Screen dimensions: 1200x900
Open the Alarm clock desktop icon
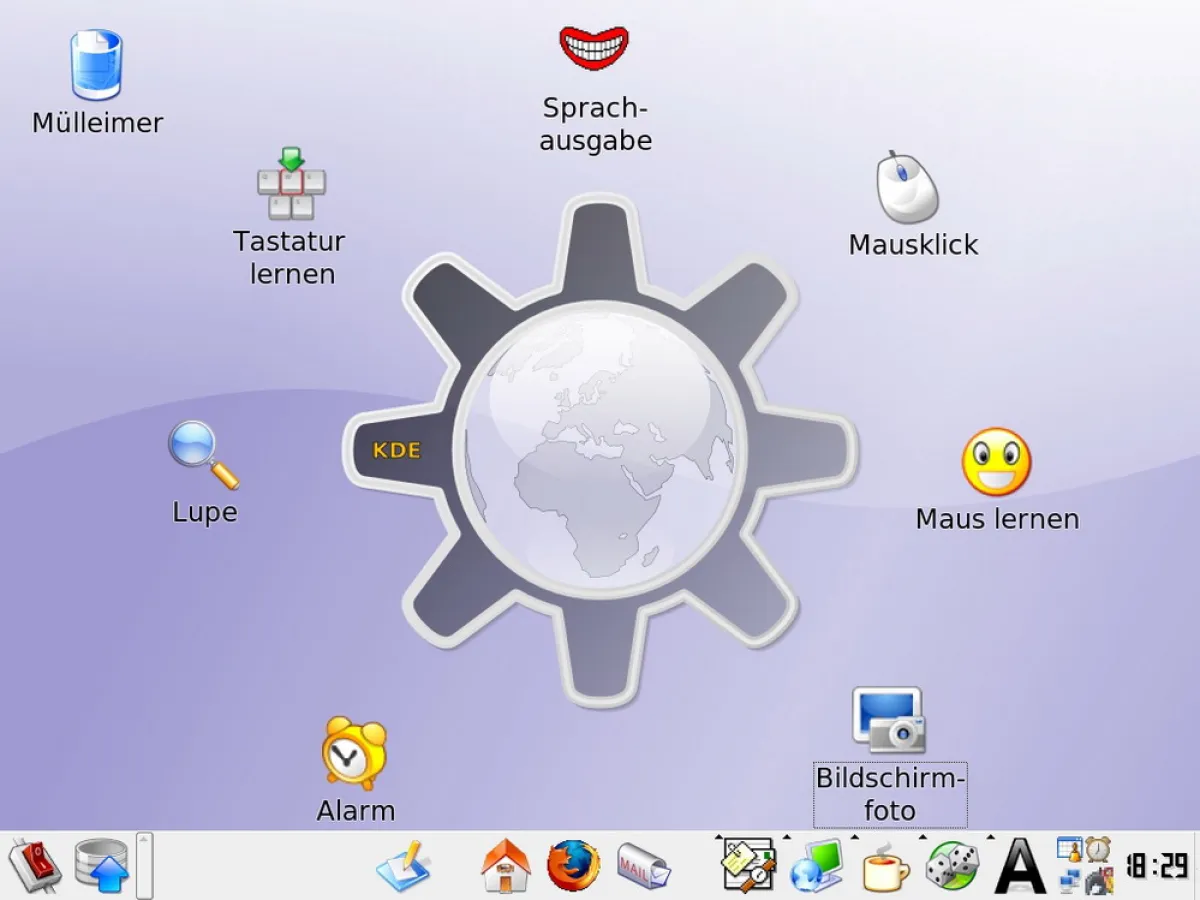[x=354, y=753]
